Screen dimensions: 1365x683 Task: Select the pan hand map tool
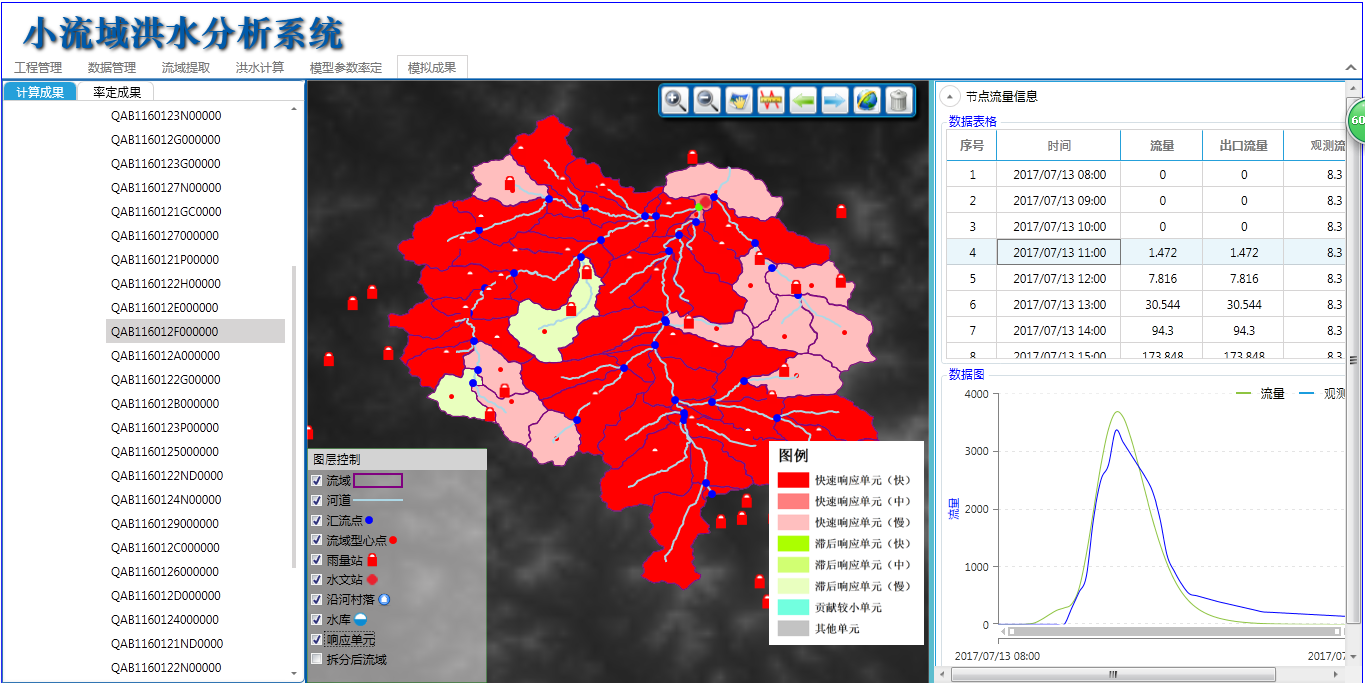(x=739, y=101)
